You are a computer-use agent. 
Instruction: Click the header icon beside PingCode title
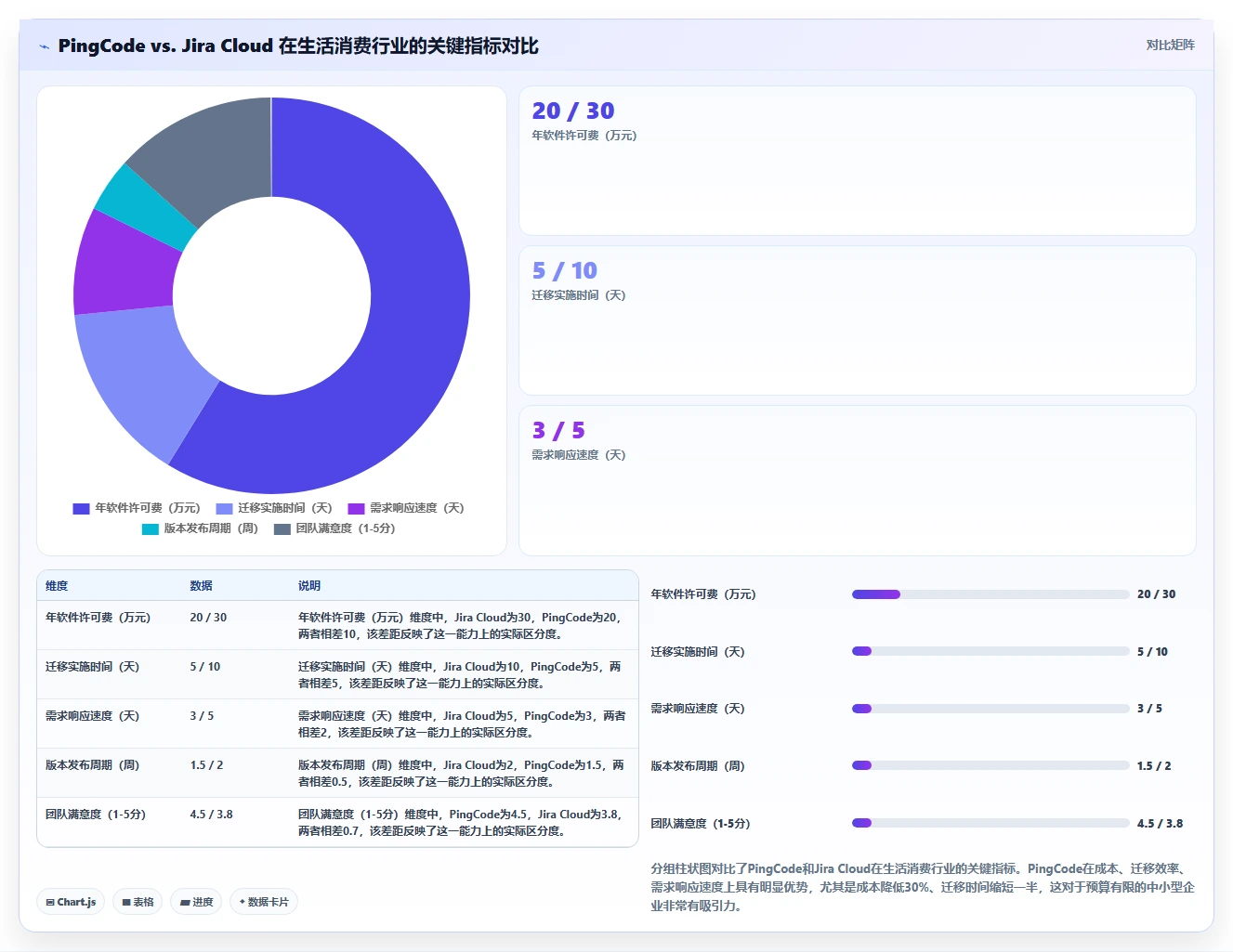click(44, 46)
